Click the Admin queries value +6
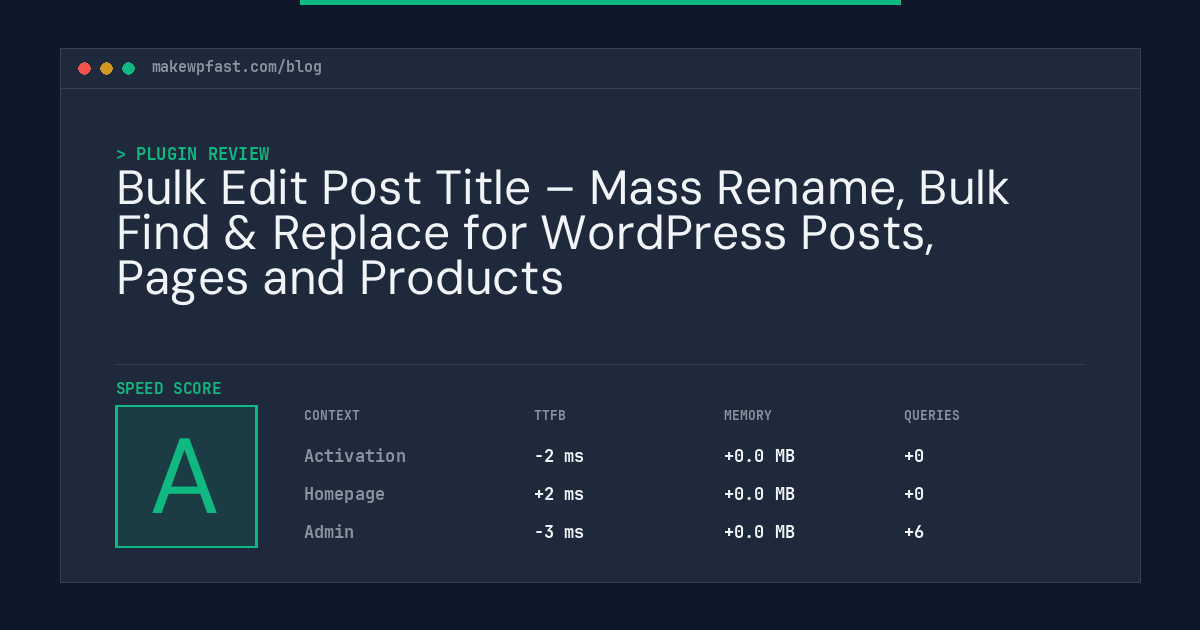Image resolution: width=1200 pixels, height=630 pixels. tap(914, 532)
